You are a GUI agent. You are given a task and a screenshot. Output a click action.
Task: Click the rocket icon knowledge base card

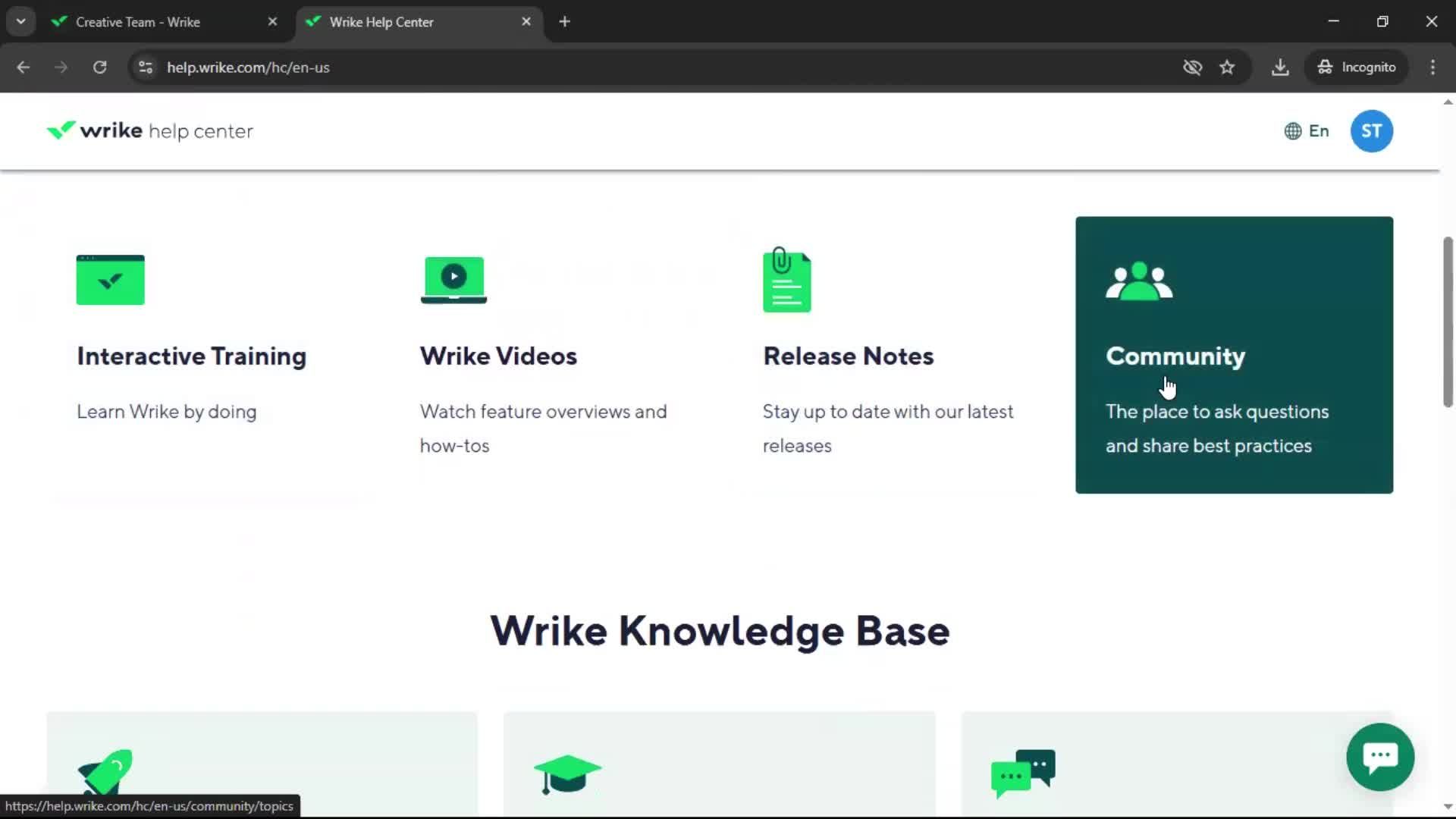262,764
